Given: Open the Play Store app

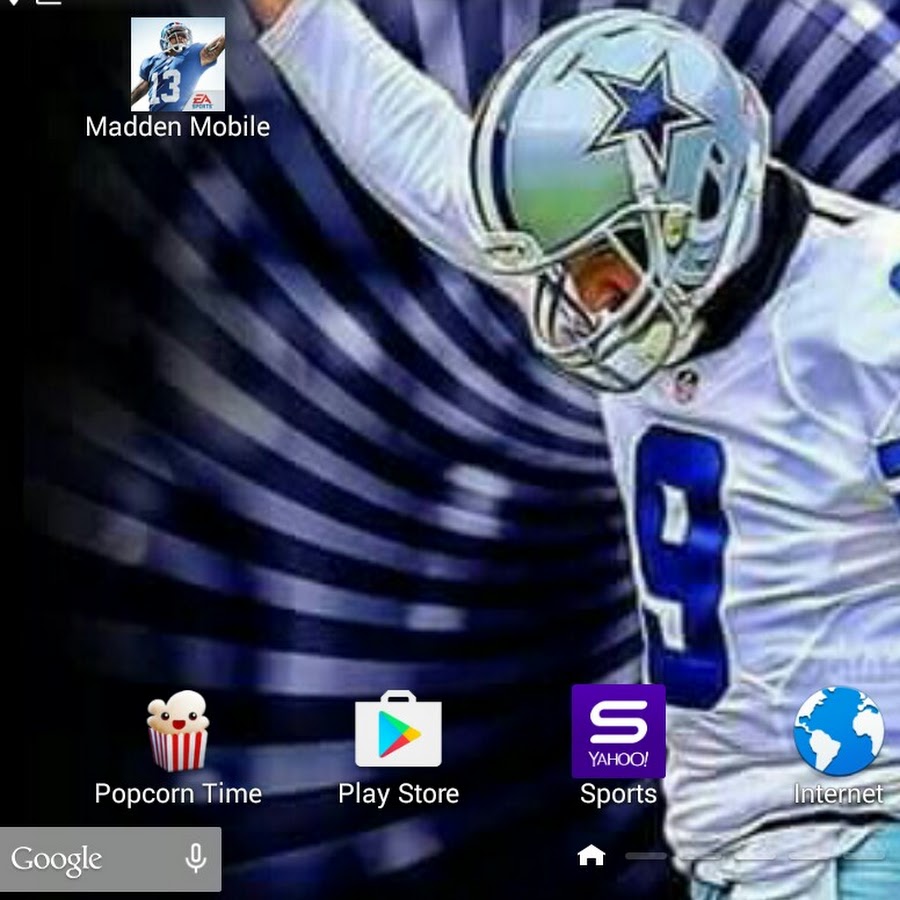Looking at the screenshot, I should coord(398,729).
